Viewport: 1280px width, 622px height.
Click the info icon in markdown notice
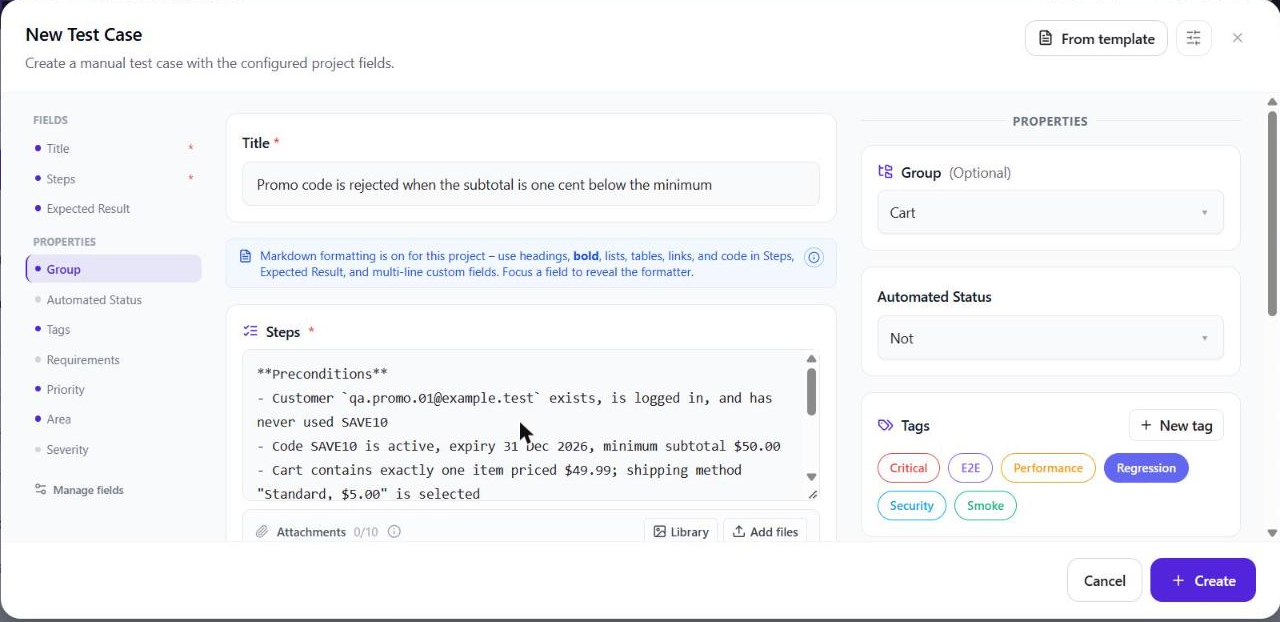(x=814, y=257)
